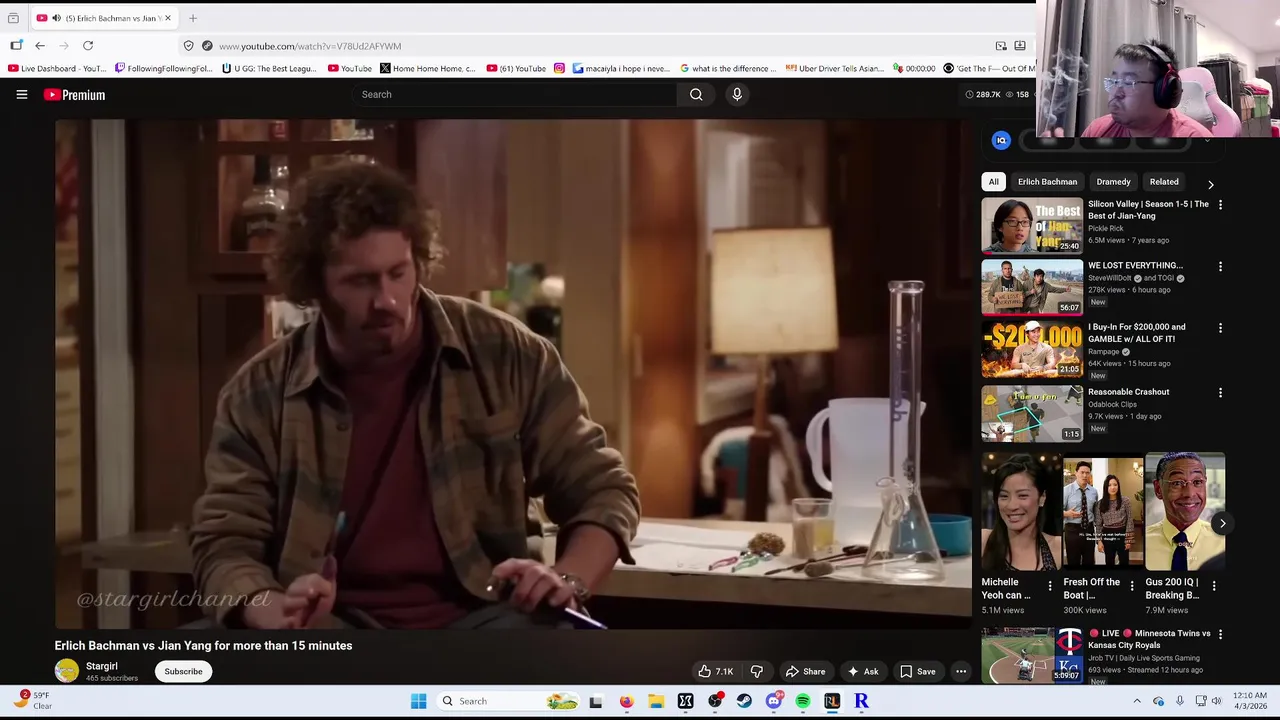
Task: Open Firefox from the taskbar
Action: (626, 701)
